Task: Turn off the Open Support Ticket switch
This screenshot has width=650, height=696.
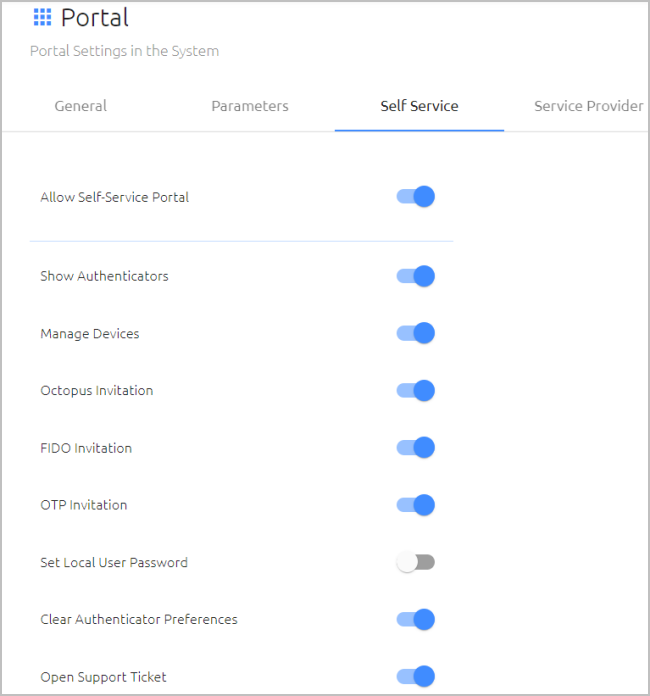Action: (x=416, y=676)
